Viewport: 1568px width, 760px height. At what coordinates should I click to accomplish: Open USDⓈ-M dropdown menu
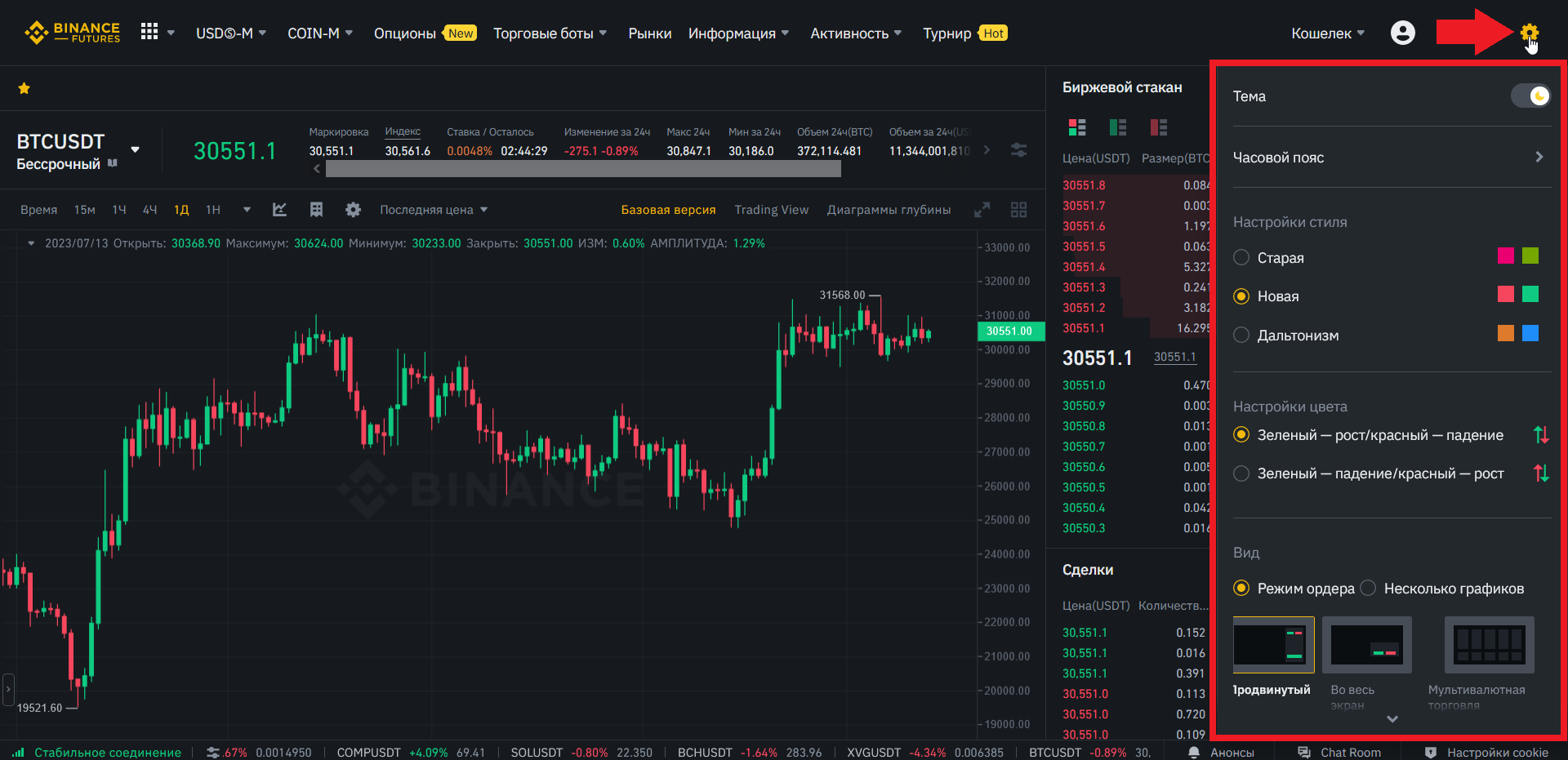click(231, 33)
